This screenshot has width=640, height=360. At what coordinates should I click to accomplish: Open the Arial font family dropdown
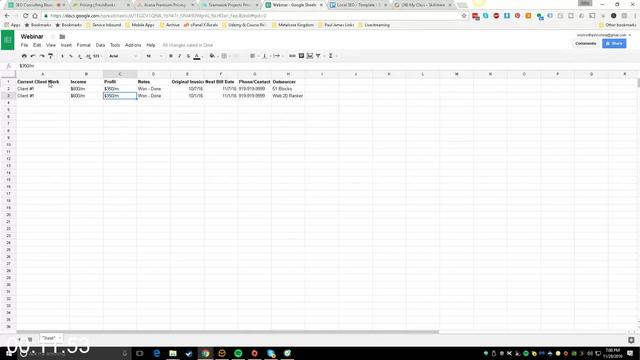click(x=123, y=56)
